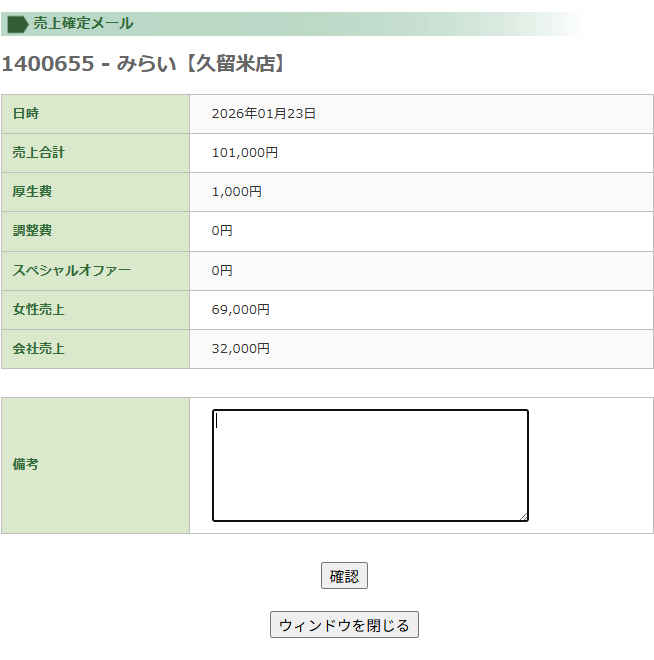The width and height of the screenshot is (654, 660).
Task: Click the 確認 button
Action: [344, 576]
